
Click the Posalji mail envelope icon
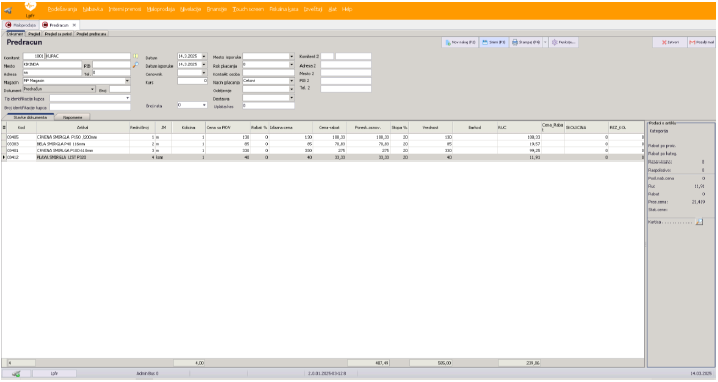point(692,42)
